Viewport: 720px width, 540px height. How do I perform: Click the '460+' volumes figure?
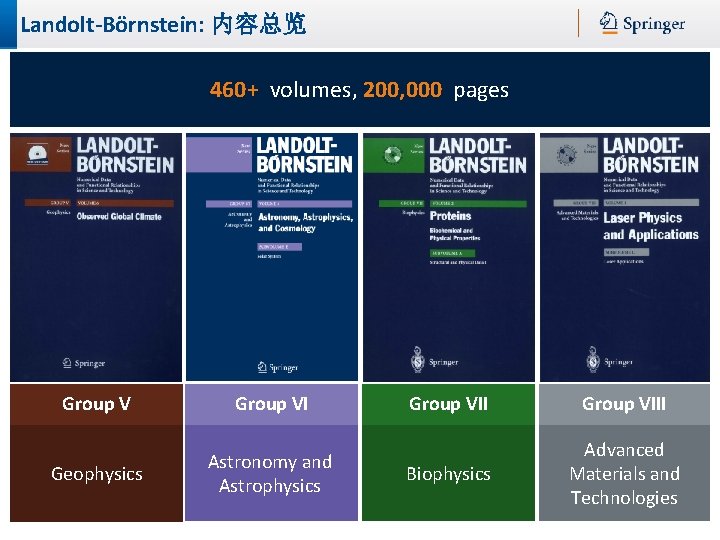[x=234, y=90]
